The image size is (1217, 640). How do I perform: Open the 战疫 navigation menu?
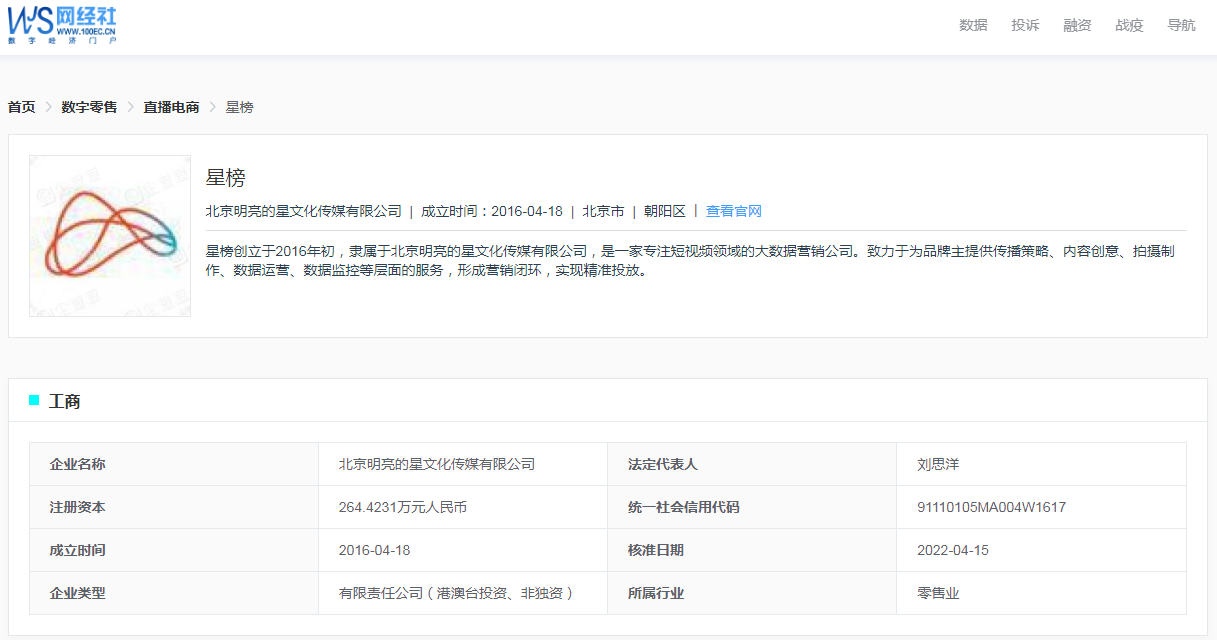[1129, 25]
